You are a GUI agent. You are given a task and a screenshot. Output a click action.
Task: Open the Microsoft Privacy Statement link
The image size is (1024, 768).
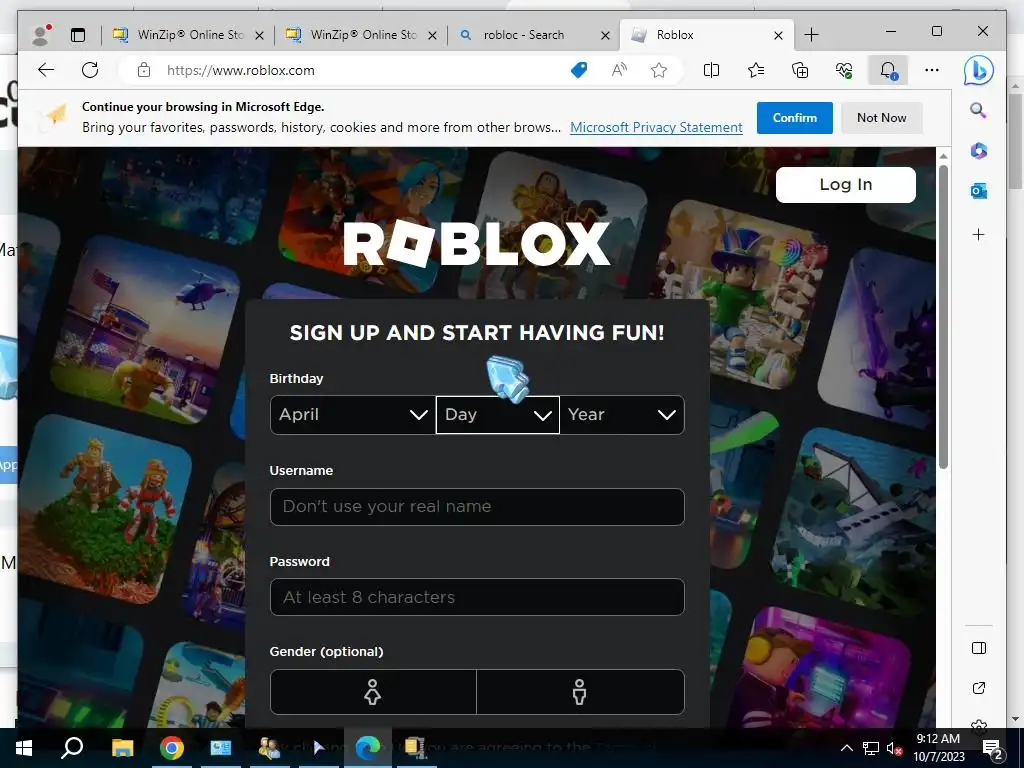pos(656,127)
